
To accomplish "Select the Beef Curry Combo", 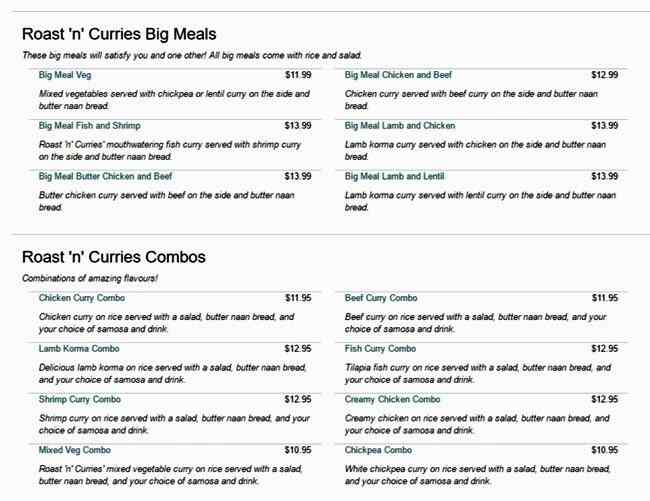I will point(381,298).
